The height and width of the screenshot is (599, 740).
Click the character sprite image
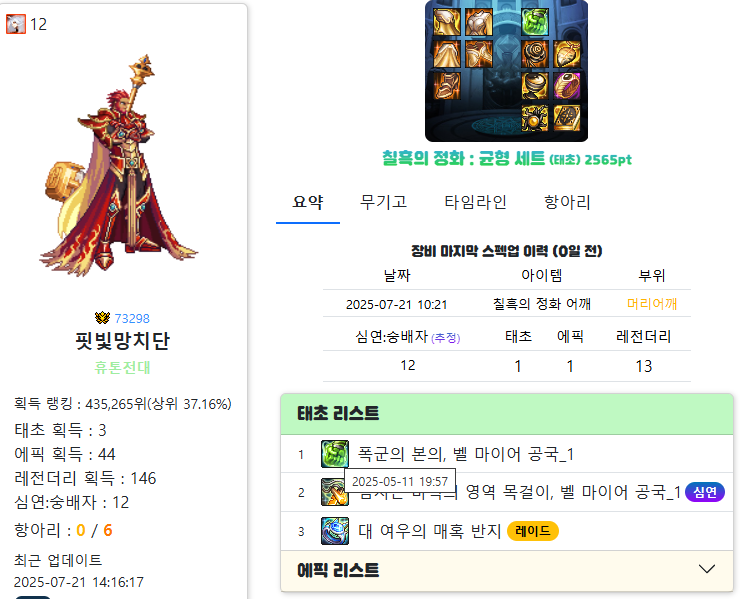coord(118,165)
